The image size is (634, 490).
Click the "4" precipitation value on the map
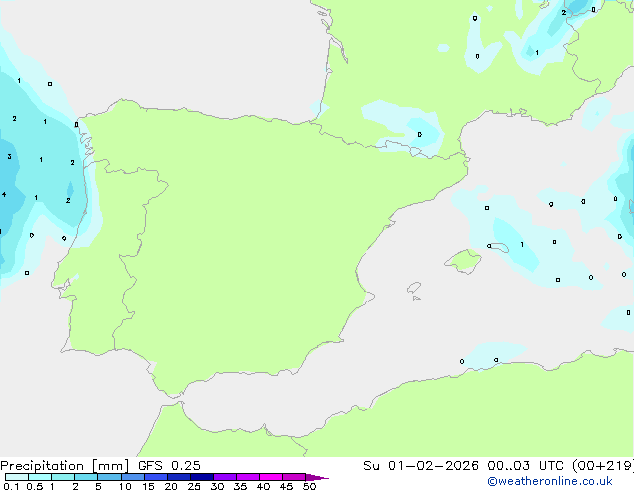(4, 194)
